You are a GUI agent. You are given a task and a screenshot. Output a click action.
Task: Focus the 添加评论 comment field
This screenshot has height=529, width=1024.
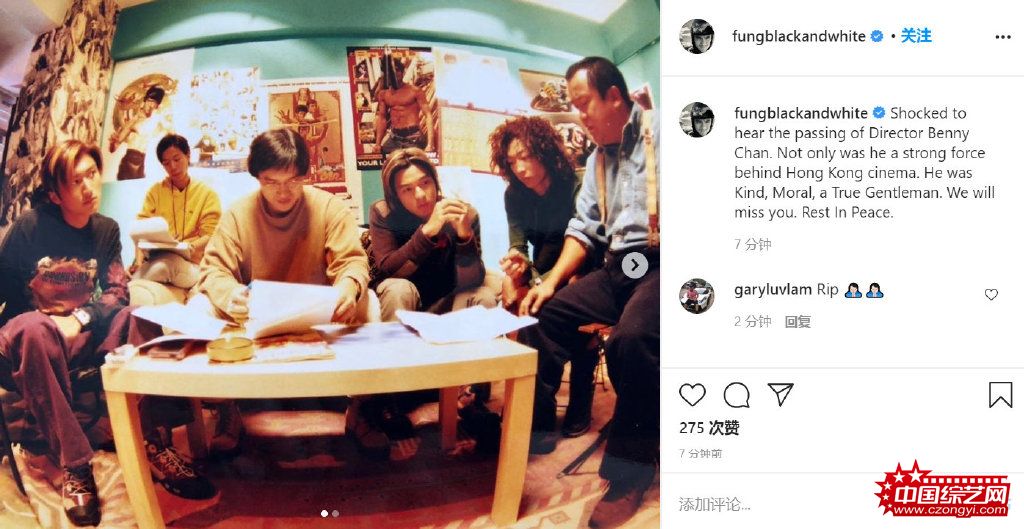(771, 504)
